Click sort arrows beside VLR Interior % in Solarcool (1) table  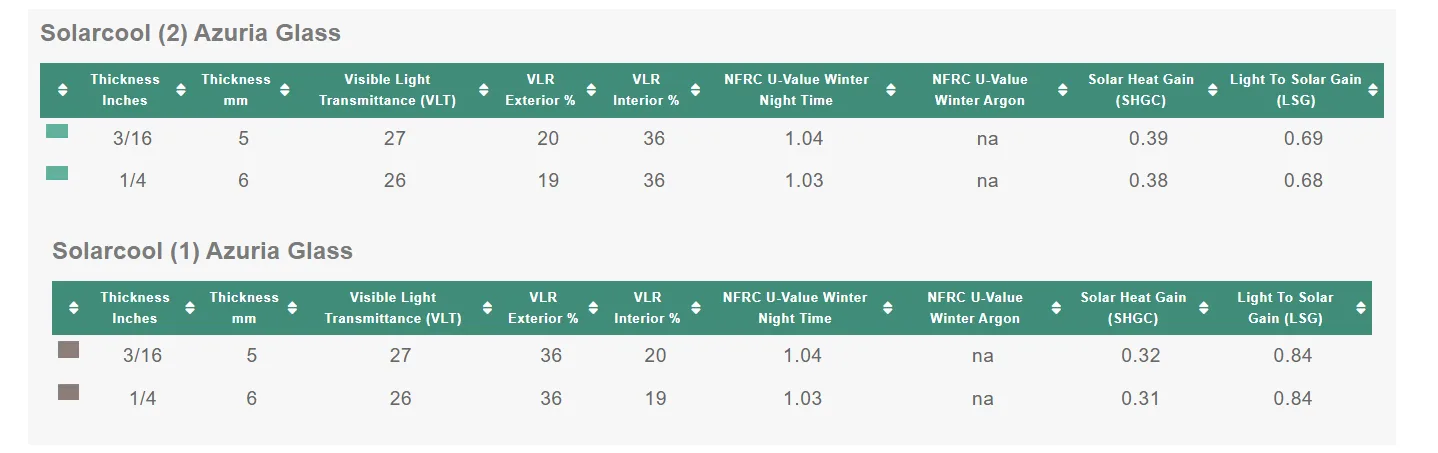pyautogui.click(x=694, y=308)
